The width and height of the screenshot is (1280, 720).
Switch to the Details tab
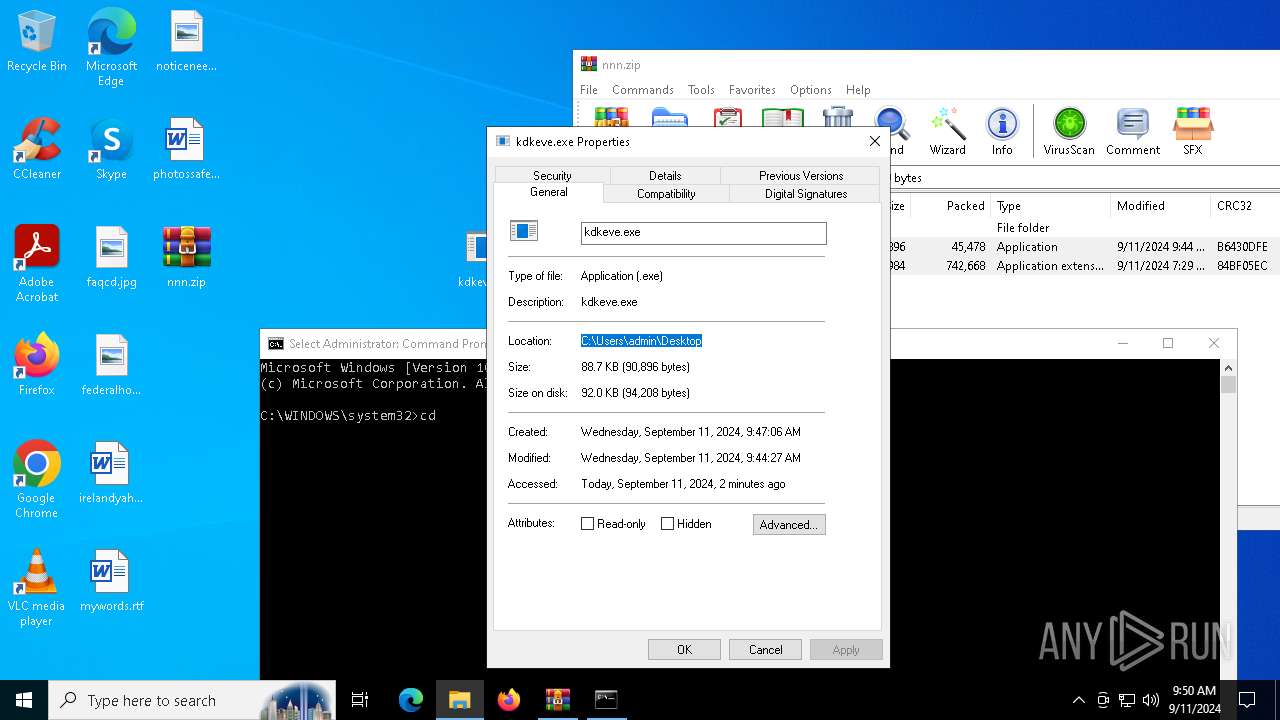click(x=665, y=175)
